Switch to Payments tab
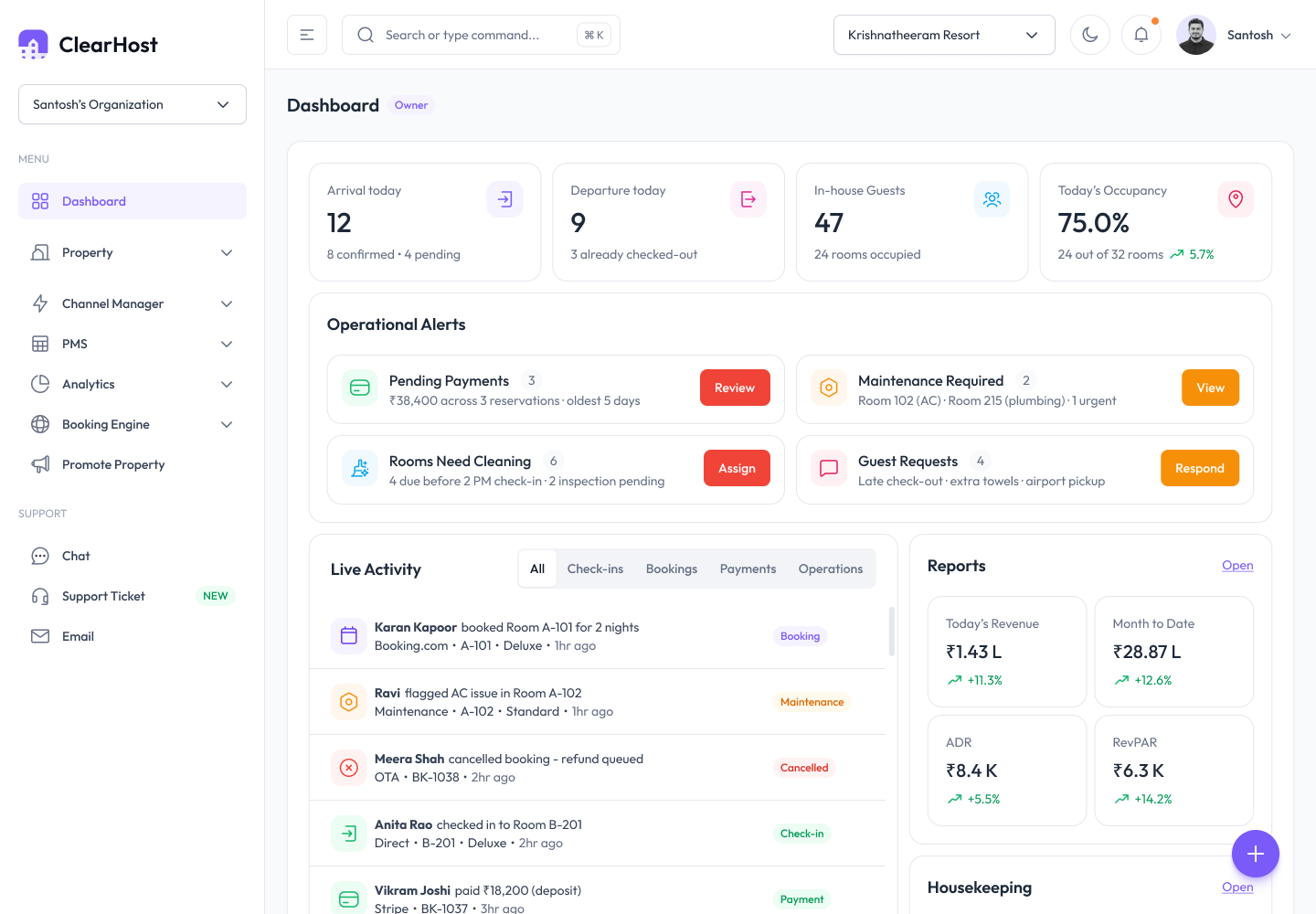Screen dimensions: 1316x914 748,569
